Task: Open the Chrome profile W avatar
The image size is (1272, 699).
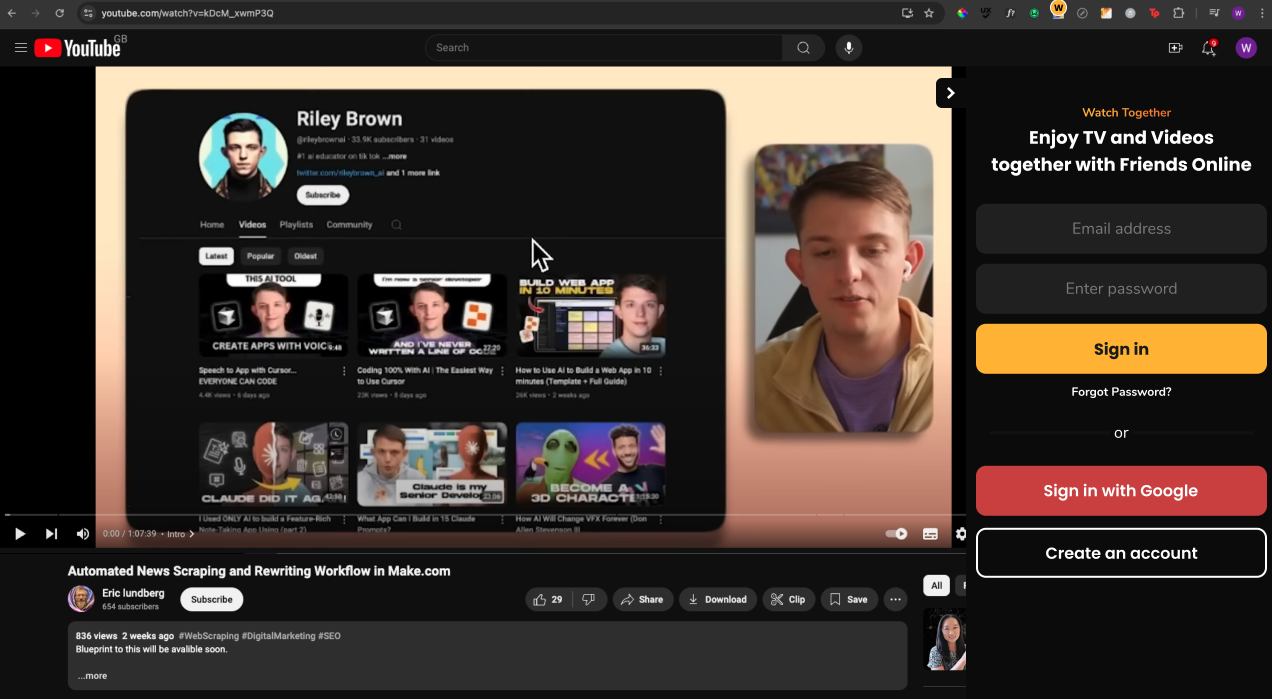Action: click(x=1238, y=13)
